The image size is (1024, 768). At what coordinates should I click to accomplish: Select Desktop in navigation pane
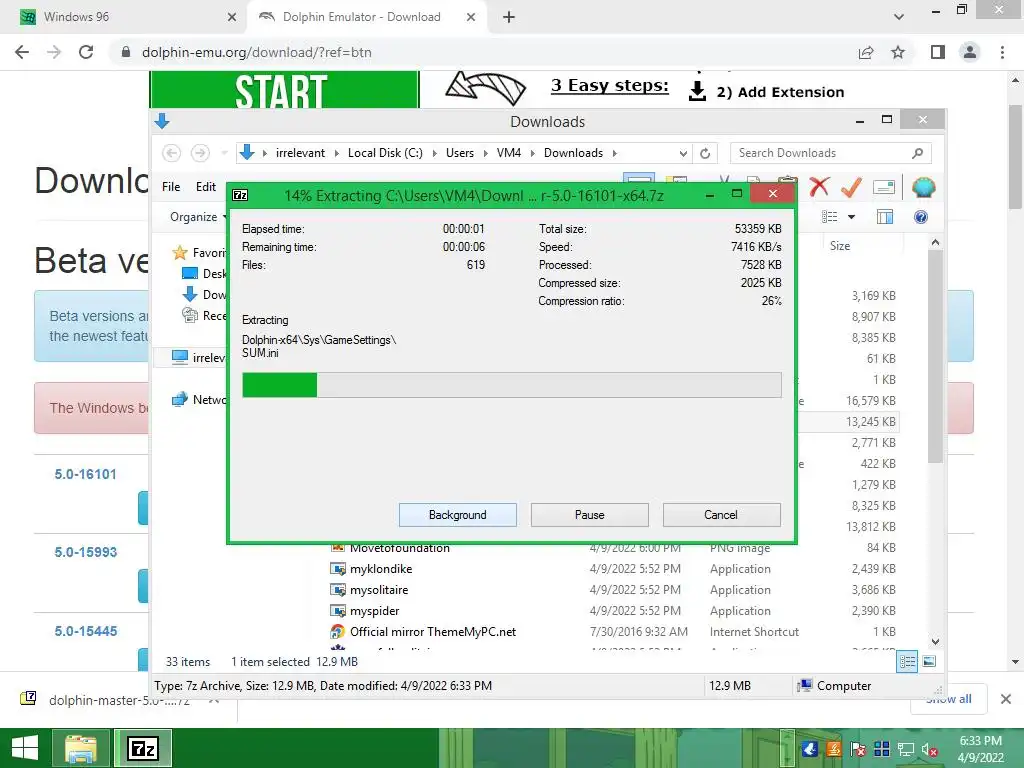(x=204, y=274)
